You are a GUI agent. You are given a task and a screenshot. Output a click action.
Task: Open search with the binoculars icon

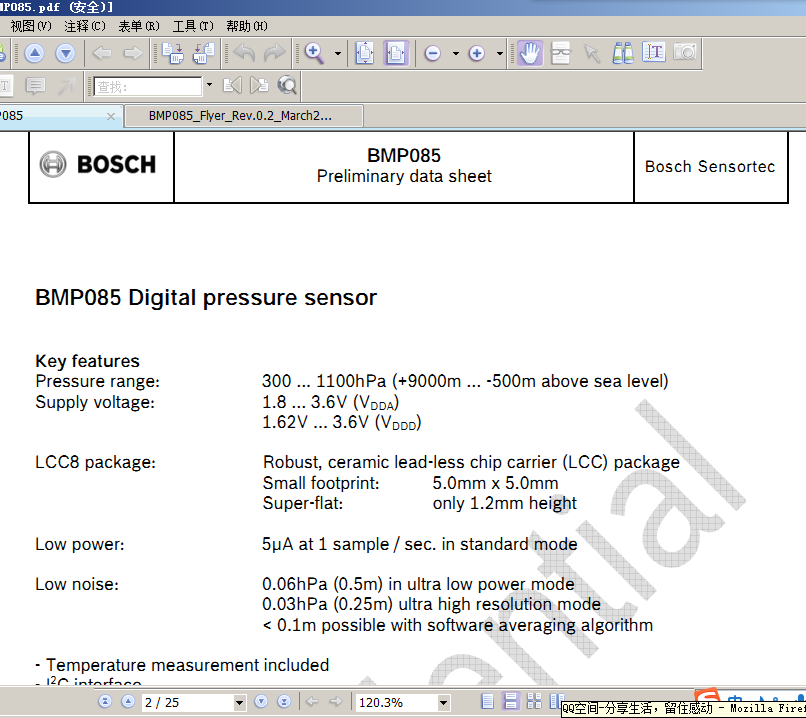623,53
